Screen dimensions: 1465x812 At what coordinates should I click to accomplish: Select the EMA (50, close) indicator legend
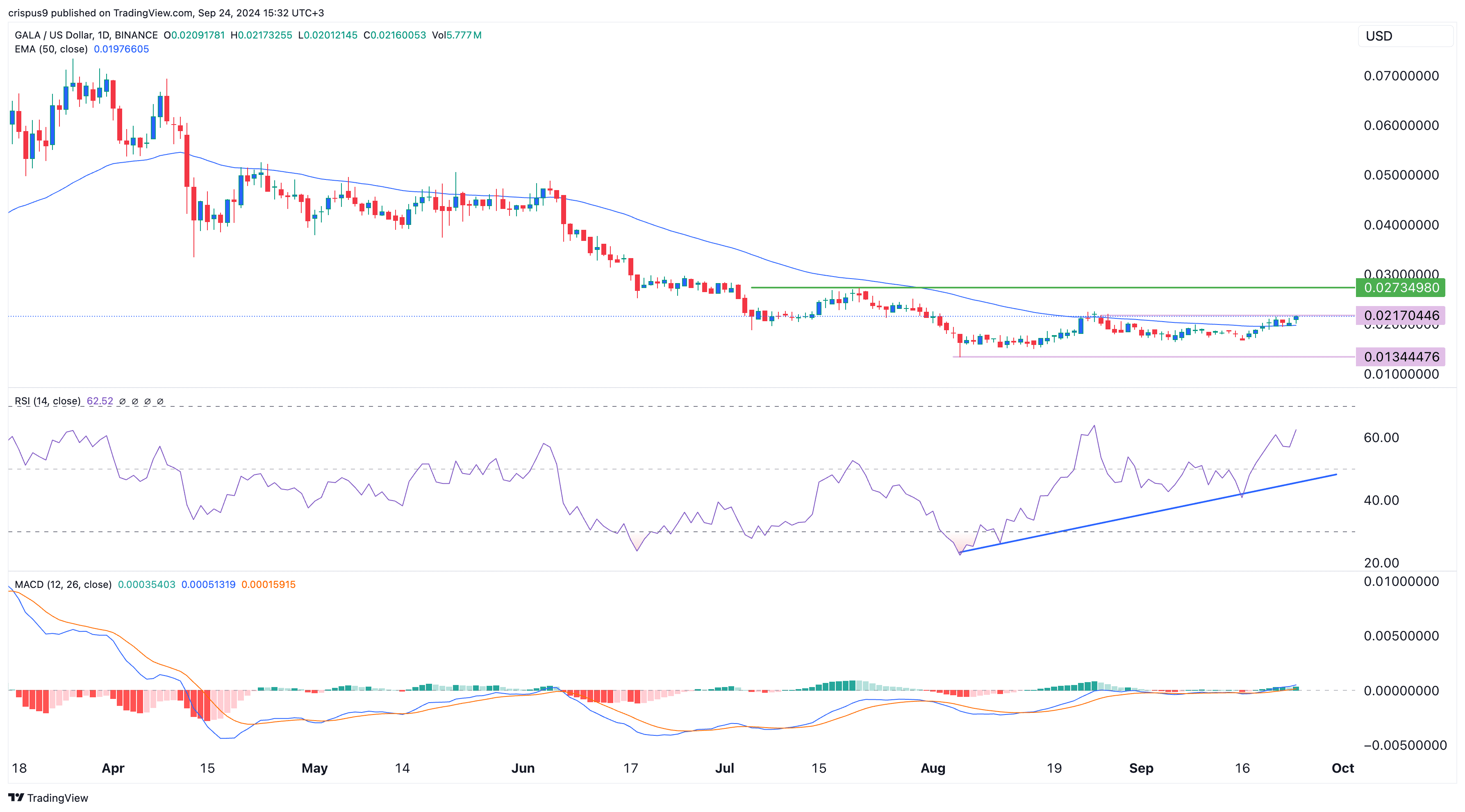tap(51, 50)
